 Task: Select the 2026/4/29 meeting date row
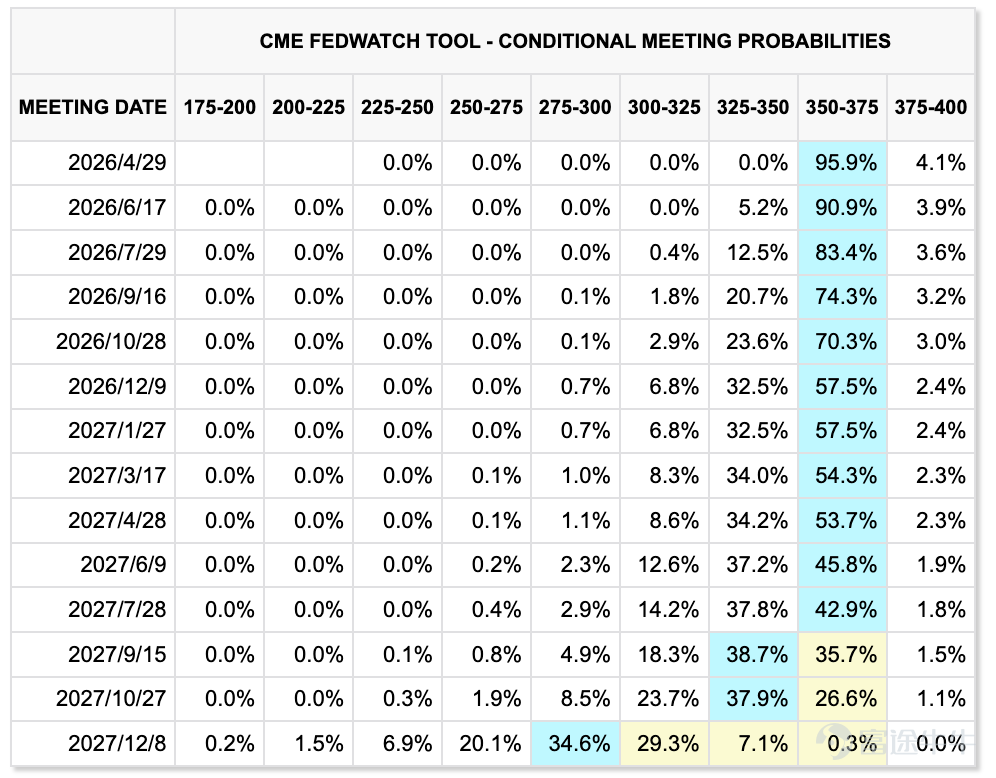(x=492, y=163)
